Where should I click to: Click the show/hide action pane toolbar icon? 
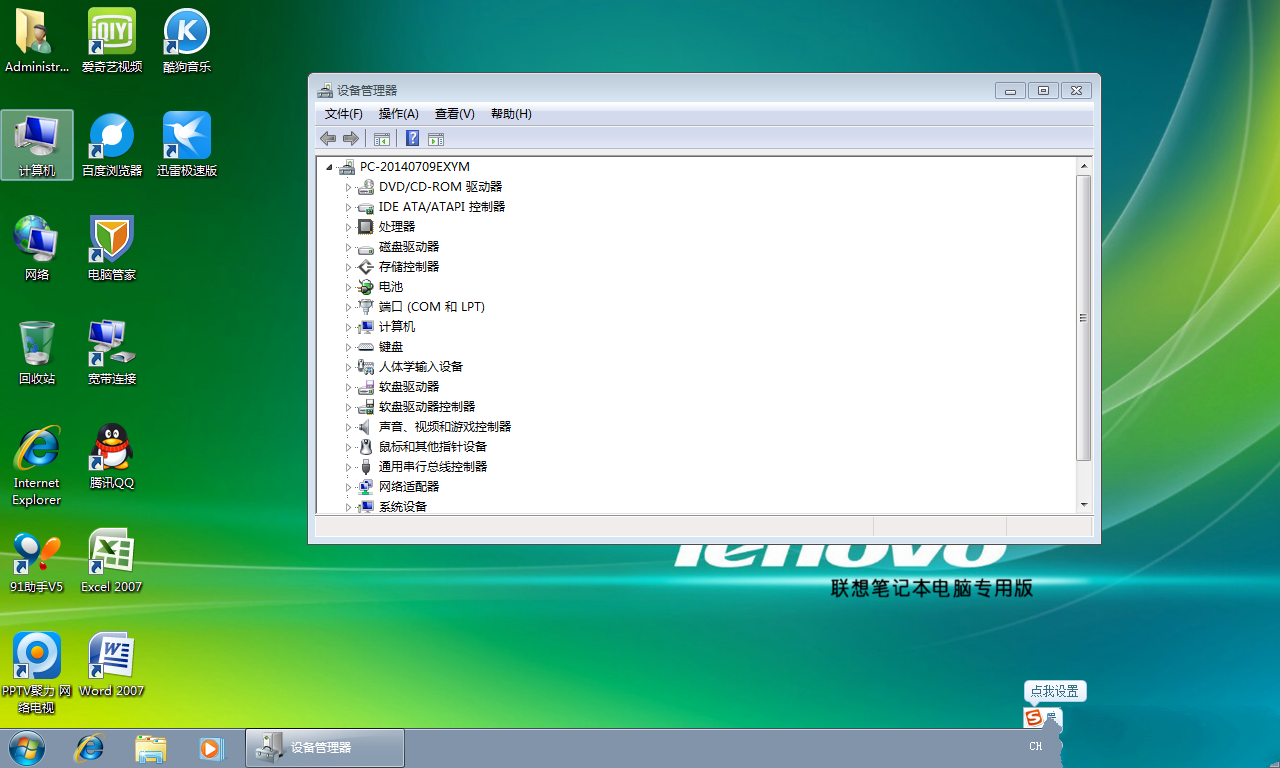pyautogui.click(x=436, y=138)
